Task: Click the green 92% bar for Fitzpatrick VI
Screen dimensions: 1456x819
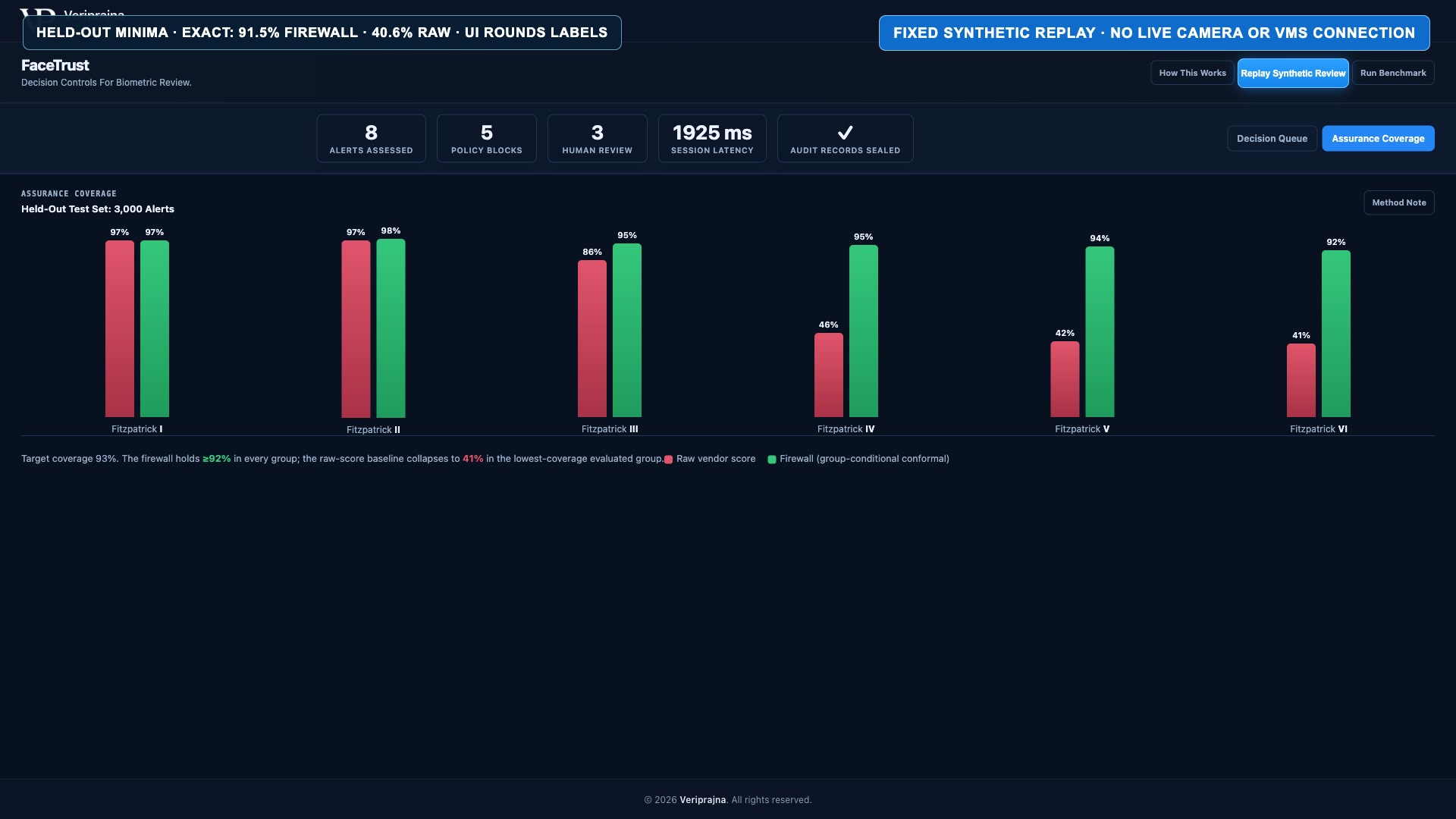Action: tap(1336, 334)
